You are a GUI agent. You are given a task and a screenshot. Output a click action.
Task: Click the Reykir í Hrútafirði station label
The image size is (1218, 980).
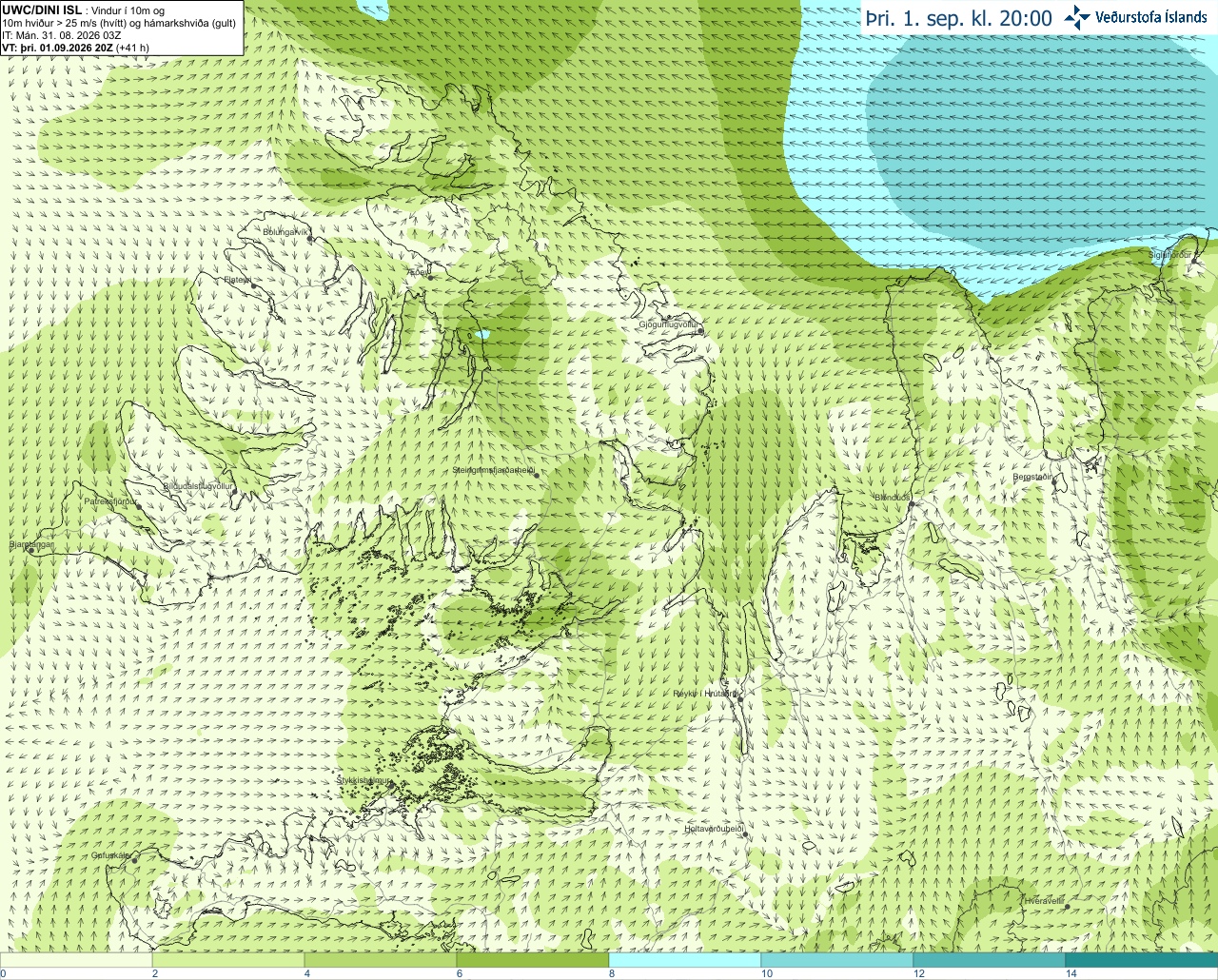(x=705, y=694)
